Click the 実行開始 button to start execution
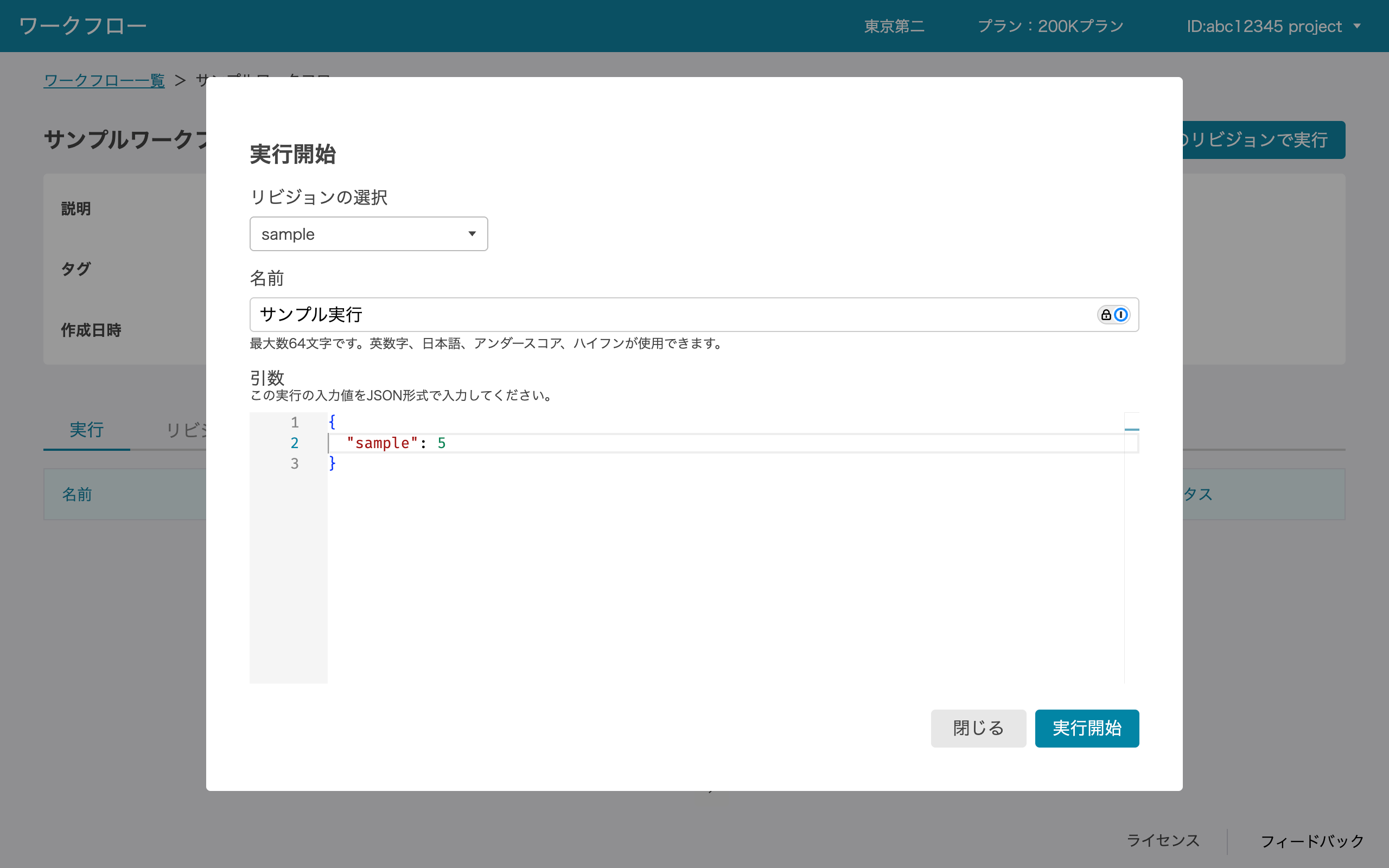 point(1087,728)
